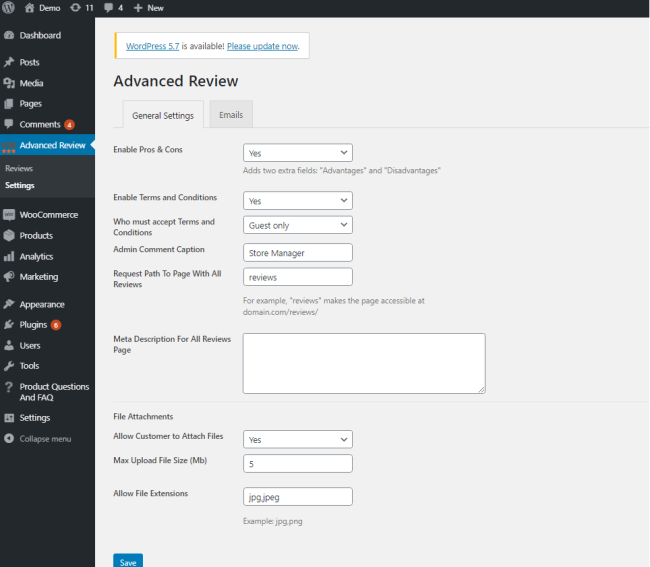Select the Settings submenu under Advanced Review
This screenshot has width=650, height=567.
click(19, 185)
